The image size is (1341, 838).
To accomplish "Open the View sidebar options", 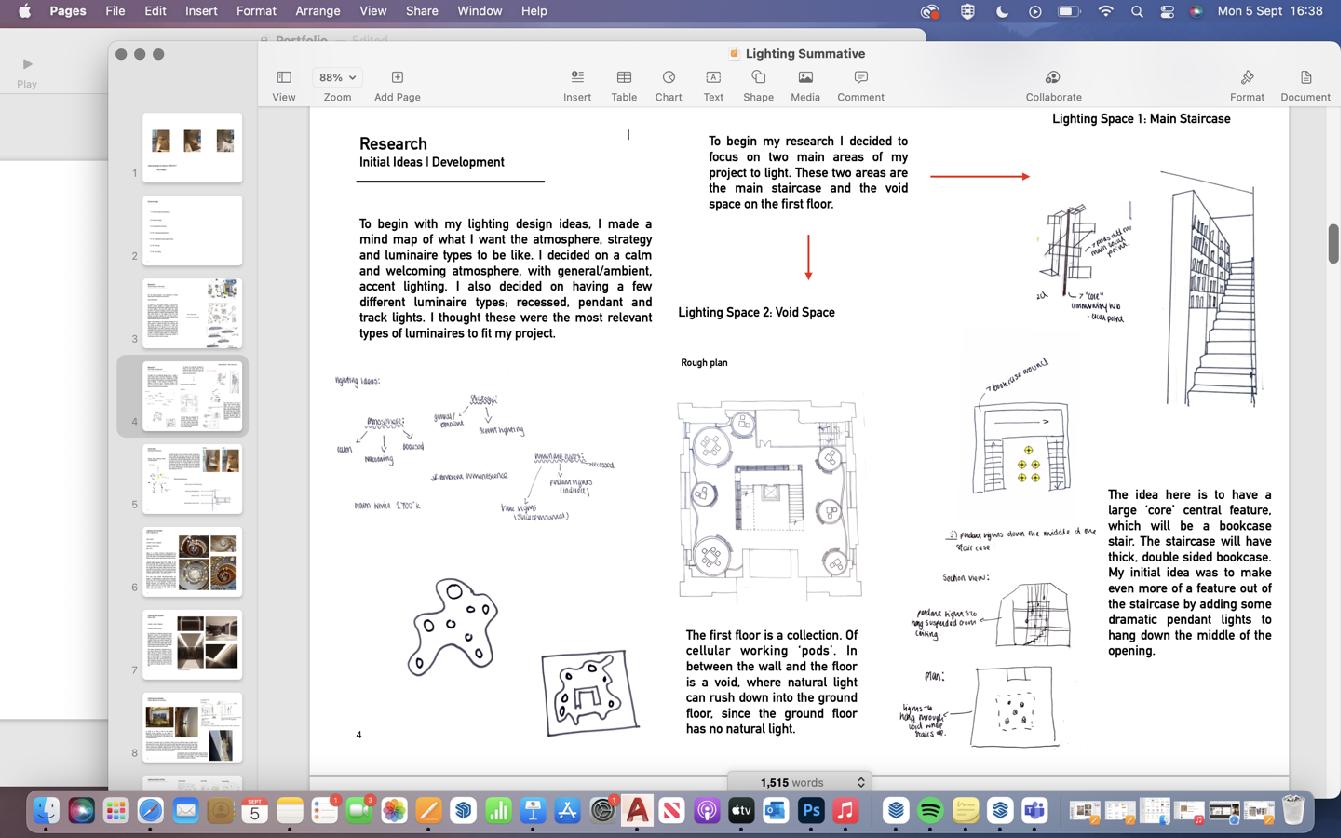I will click(x=284, y=86).
